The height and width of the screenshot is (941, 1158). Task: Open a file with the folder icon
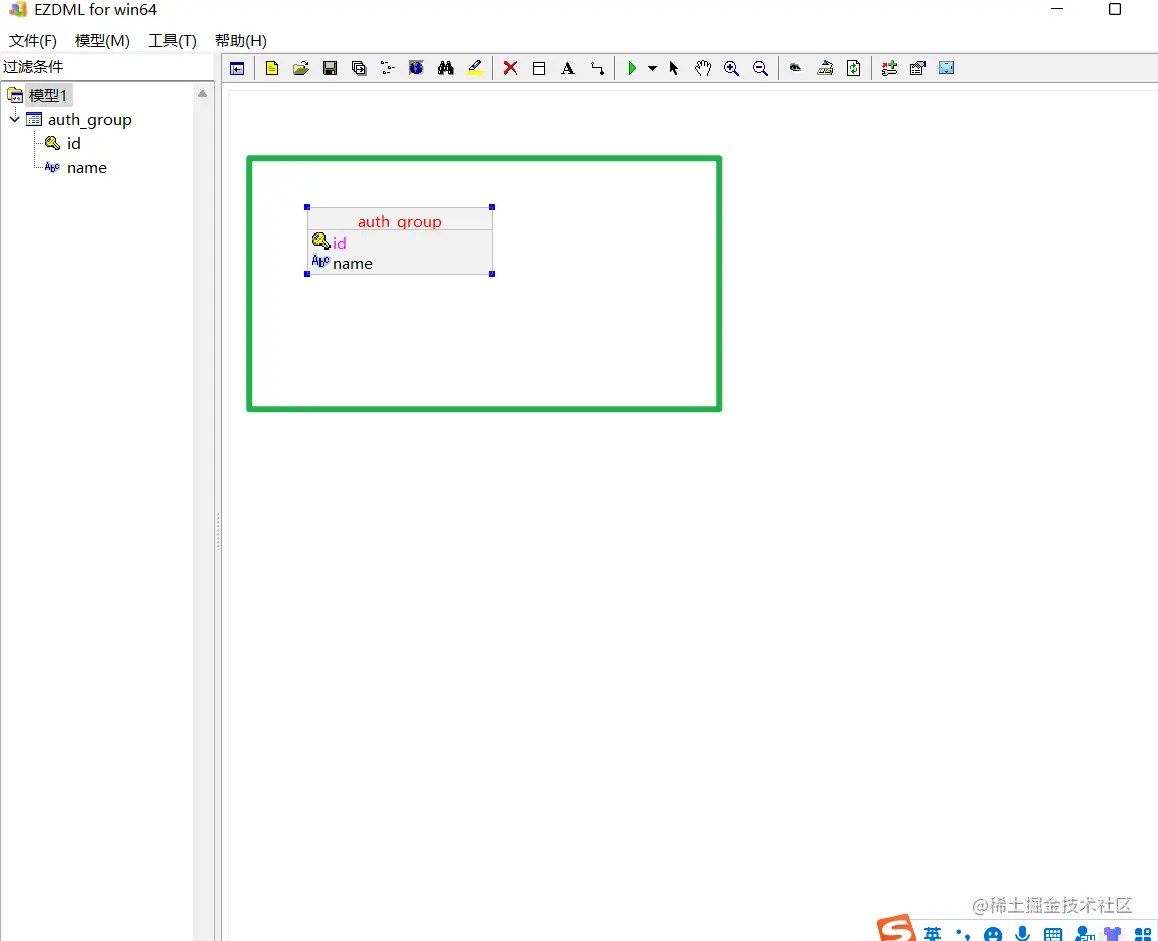coord(301,68)
